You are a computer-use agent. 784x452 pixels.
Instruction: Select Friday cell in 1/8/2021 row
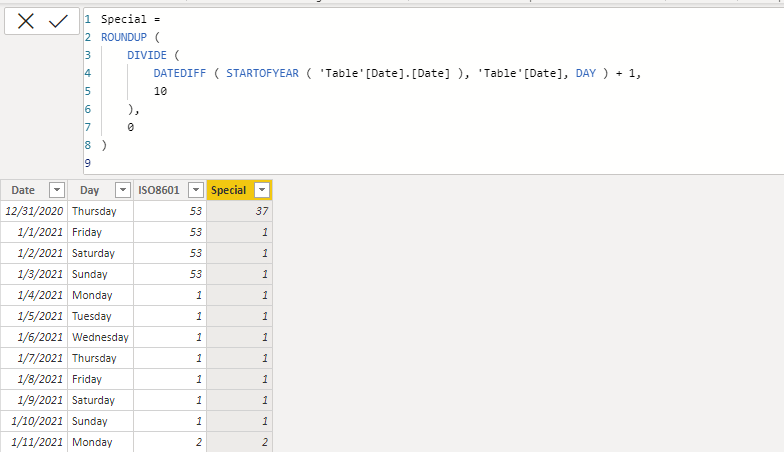click(100, 379)
